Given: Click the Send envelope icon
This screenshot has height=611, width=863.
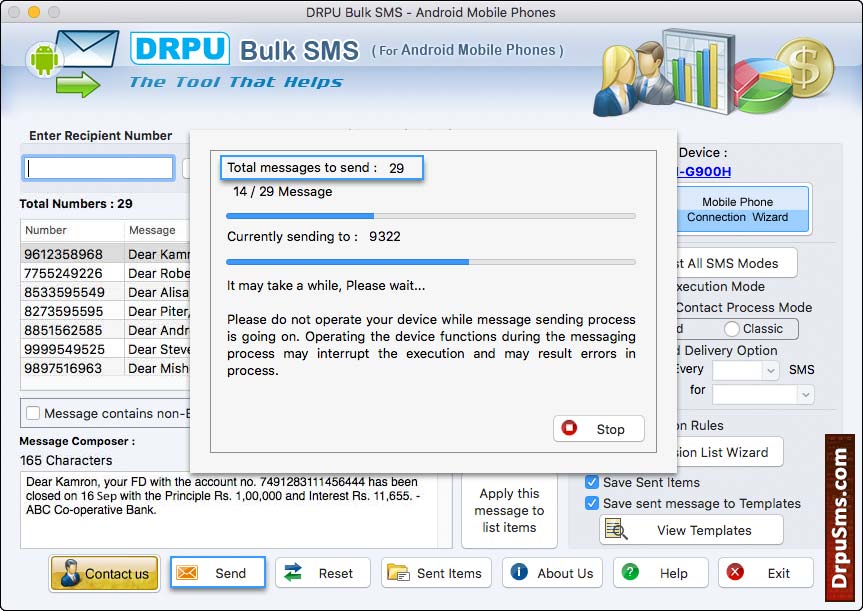Looking at the screenshot, I should tap(187, 573).
